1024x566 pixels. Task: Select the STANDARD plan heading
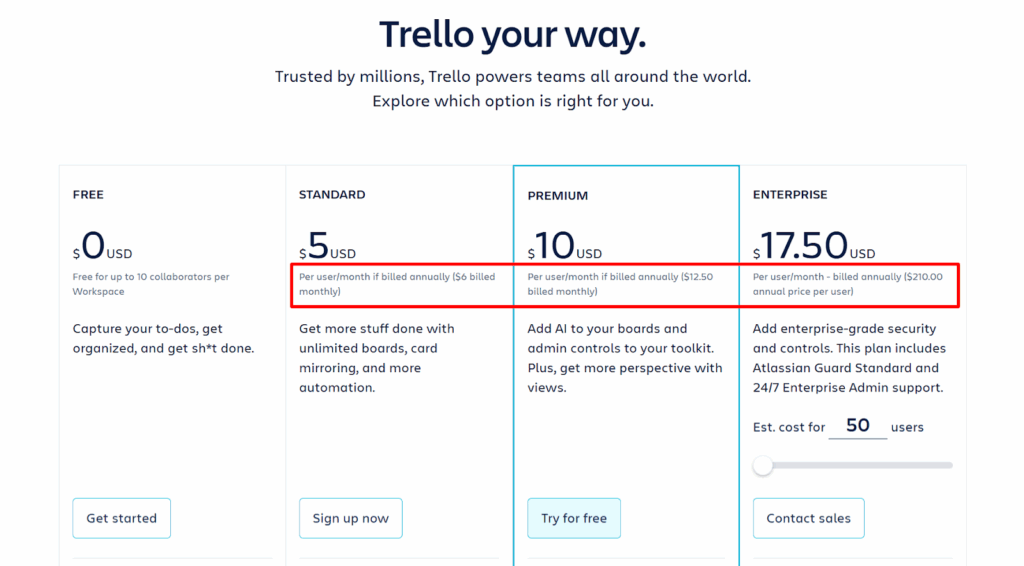(x=332, y=195)
